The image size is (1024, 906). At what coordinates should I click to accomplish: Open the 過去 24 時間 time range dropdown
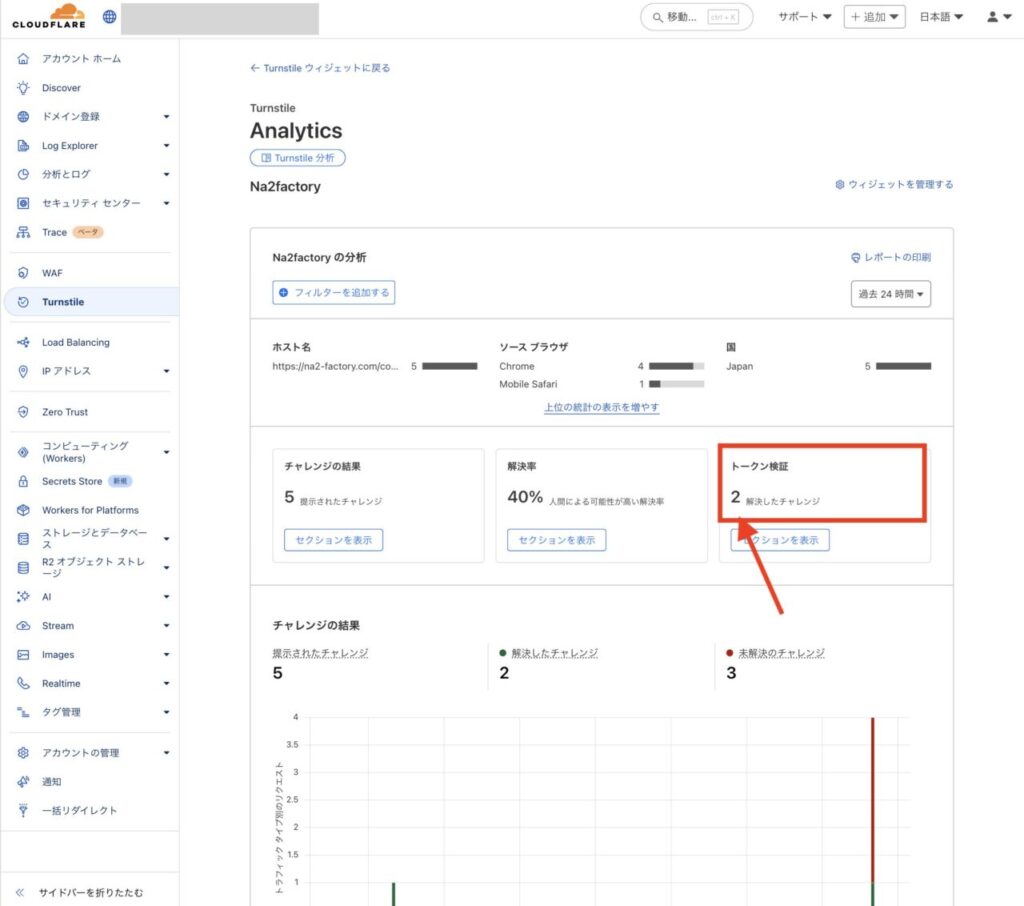click(x=890, y=294)
